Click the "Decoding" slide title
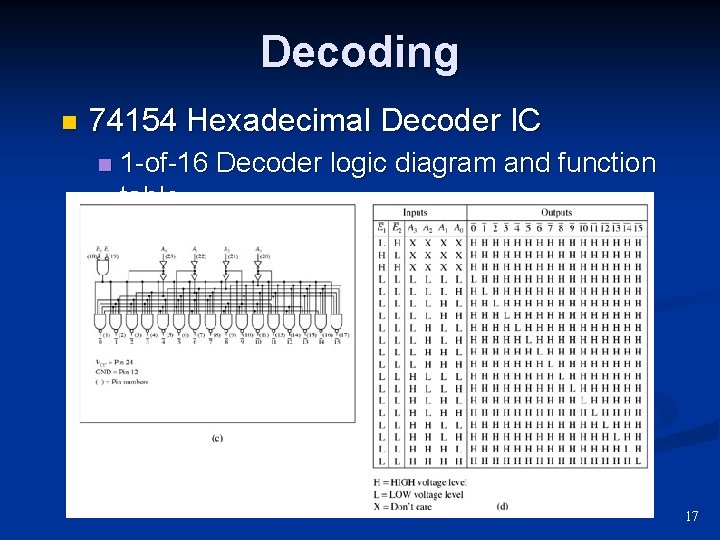Screen dimensions: 720x540 point(360,53)
